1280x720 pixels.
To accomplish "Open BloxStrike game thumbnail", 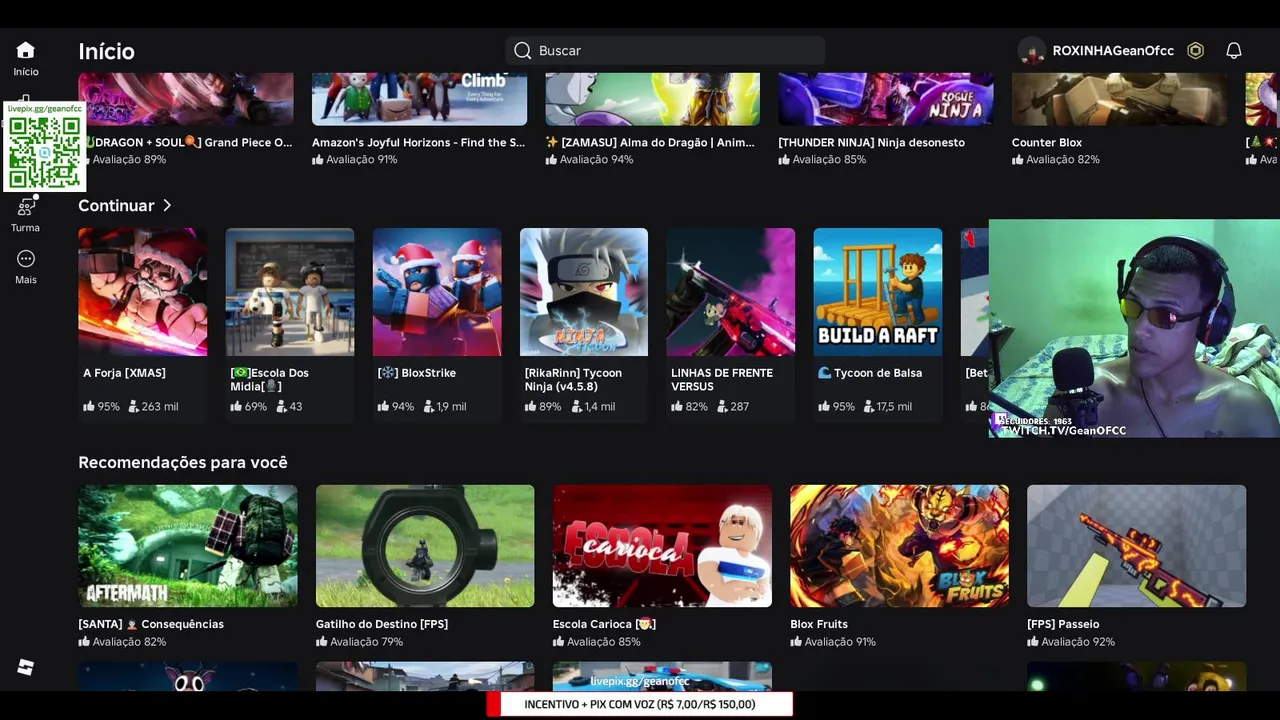I will point(437,292).
